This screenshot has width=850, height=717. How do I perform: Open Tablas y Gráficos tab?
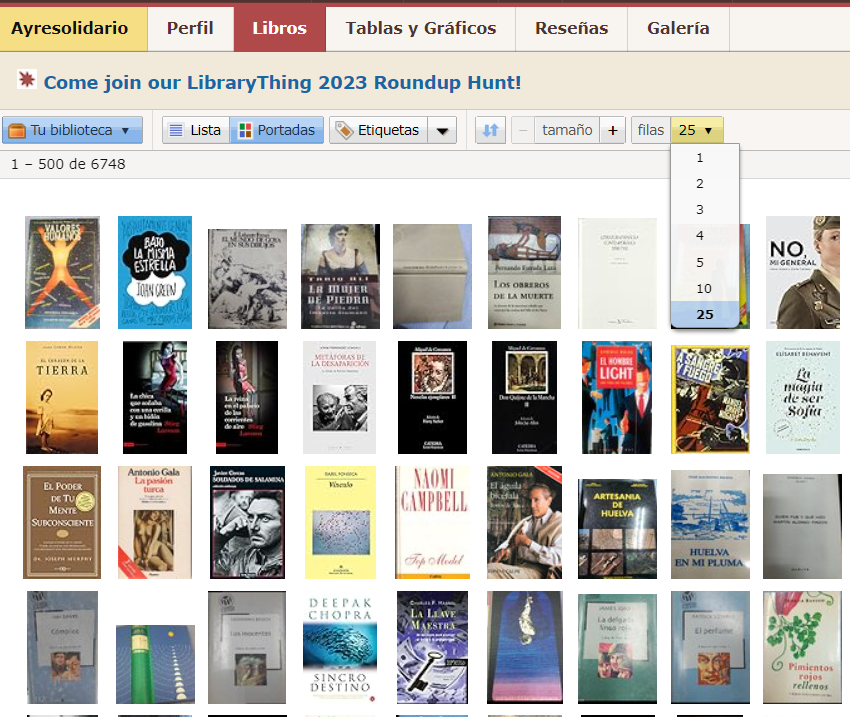click(x=421, y=29)
